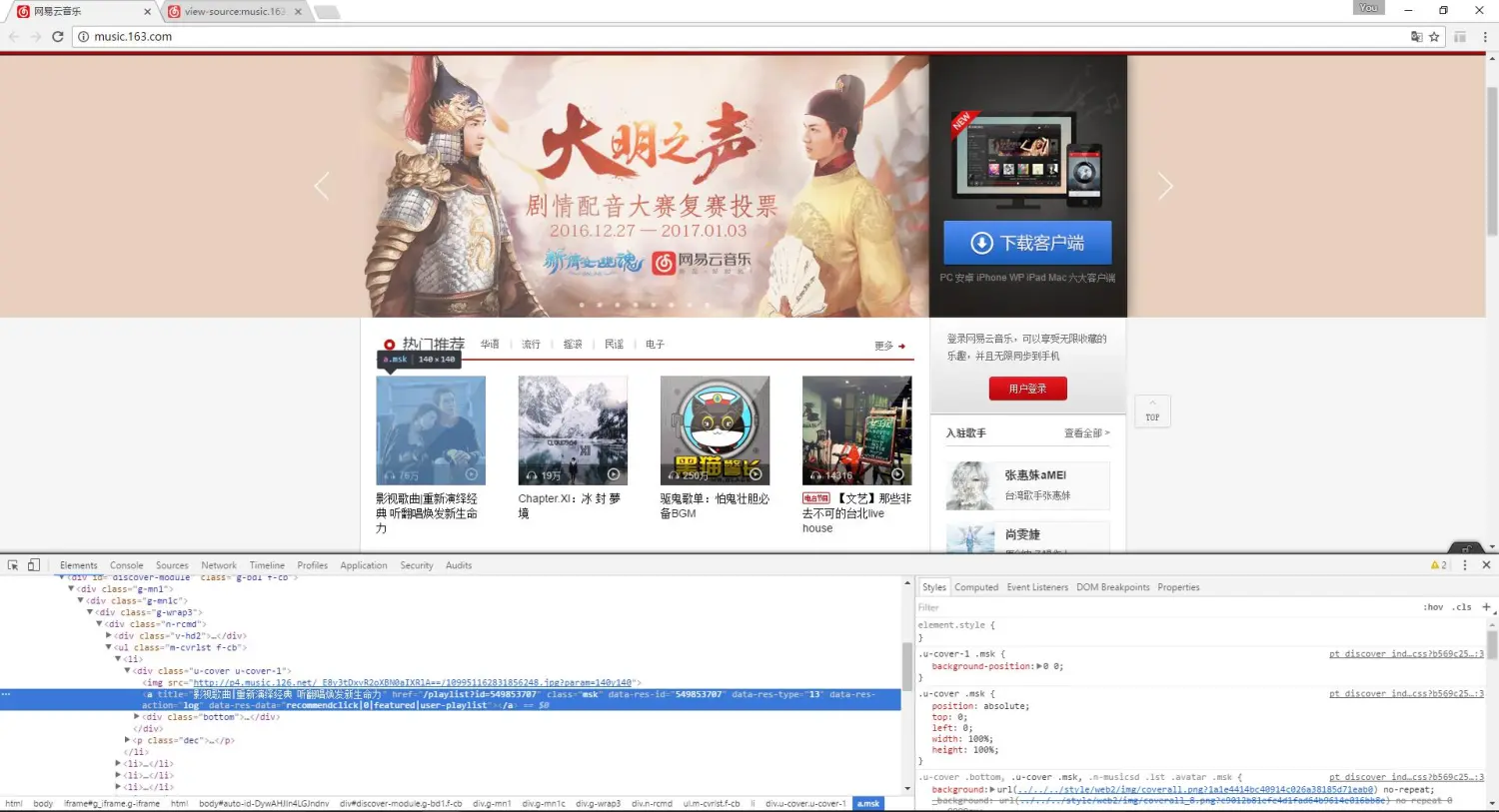Click the 下载客户端 download button
This screenshot has height=812, width=1499.
[x=1027, y=243]
